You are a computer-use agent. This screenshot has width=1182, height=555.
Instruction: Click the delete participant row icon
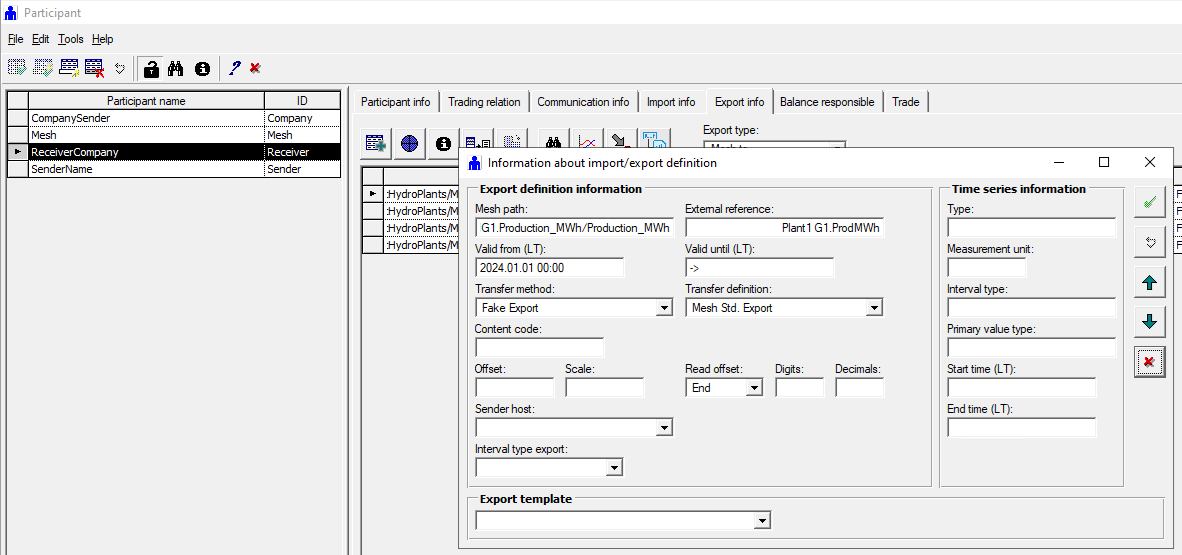click(x=94, y=68)
